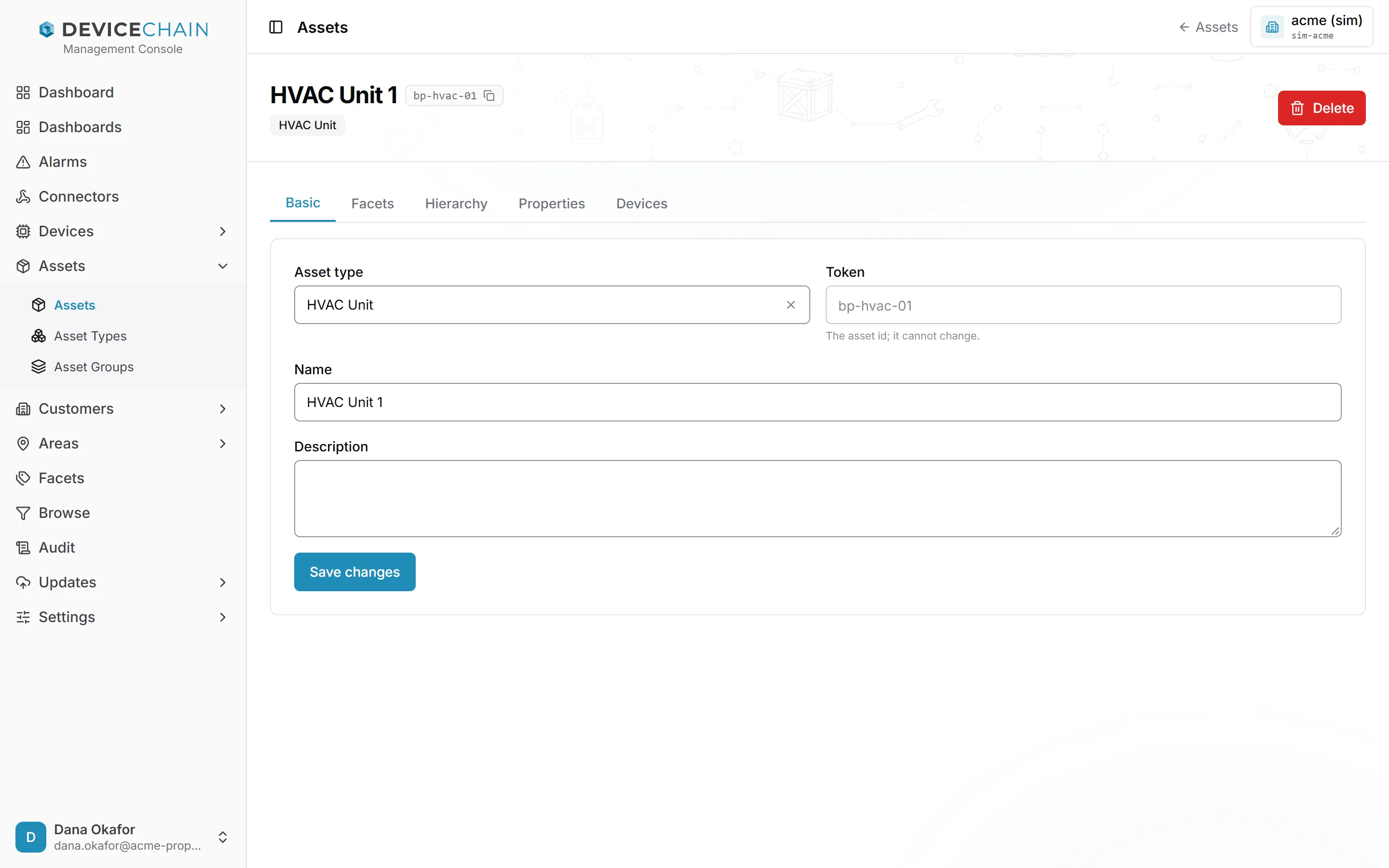Screen dimensions: 1389x868
Task: Click the Name input field
Action: pyautogui.click(x=817, y=402)
